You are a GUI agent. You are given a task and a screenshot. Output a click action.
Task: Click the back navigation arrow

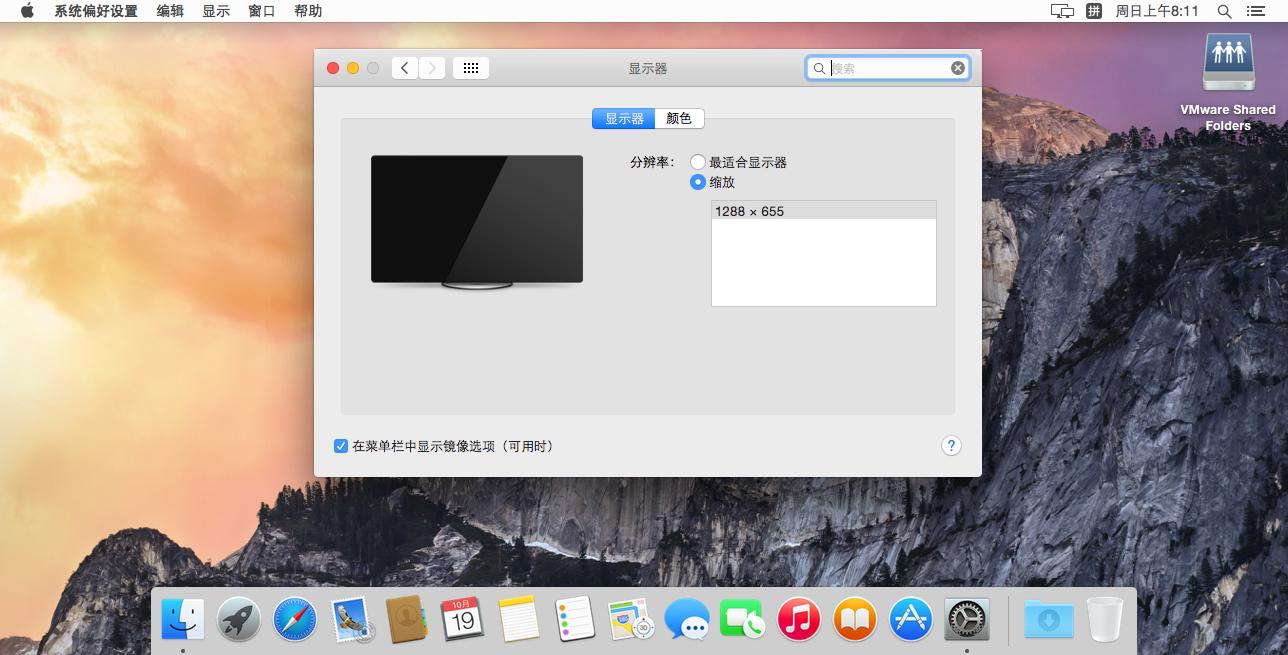404,67
